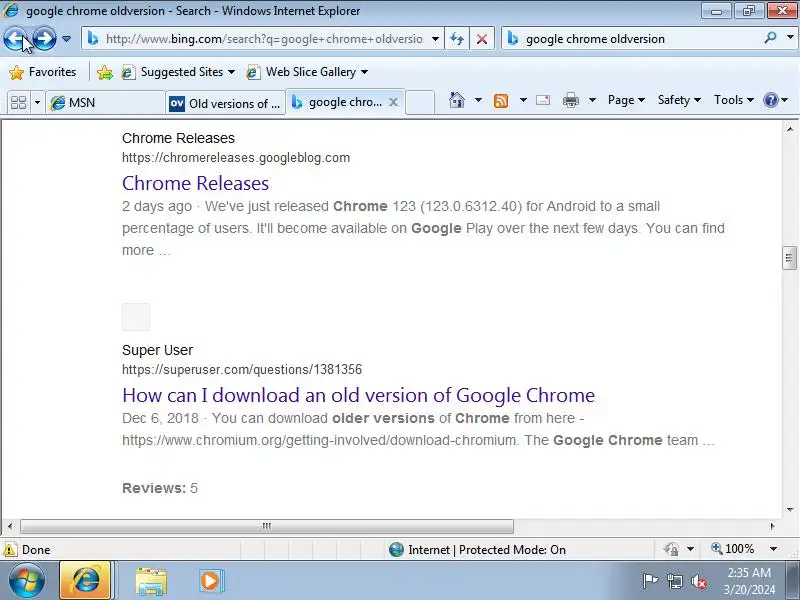The height and width of the screenshot is (600, 800).
Task: Click the scroll right arrow
Action: tap(772, 526)
